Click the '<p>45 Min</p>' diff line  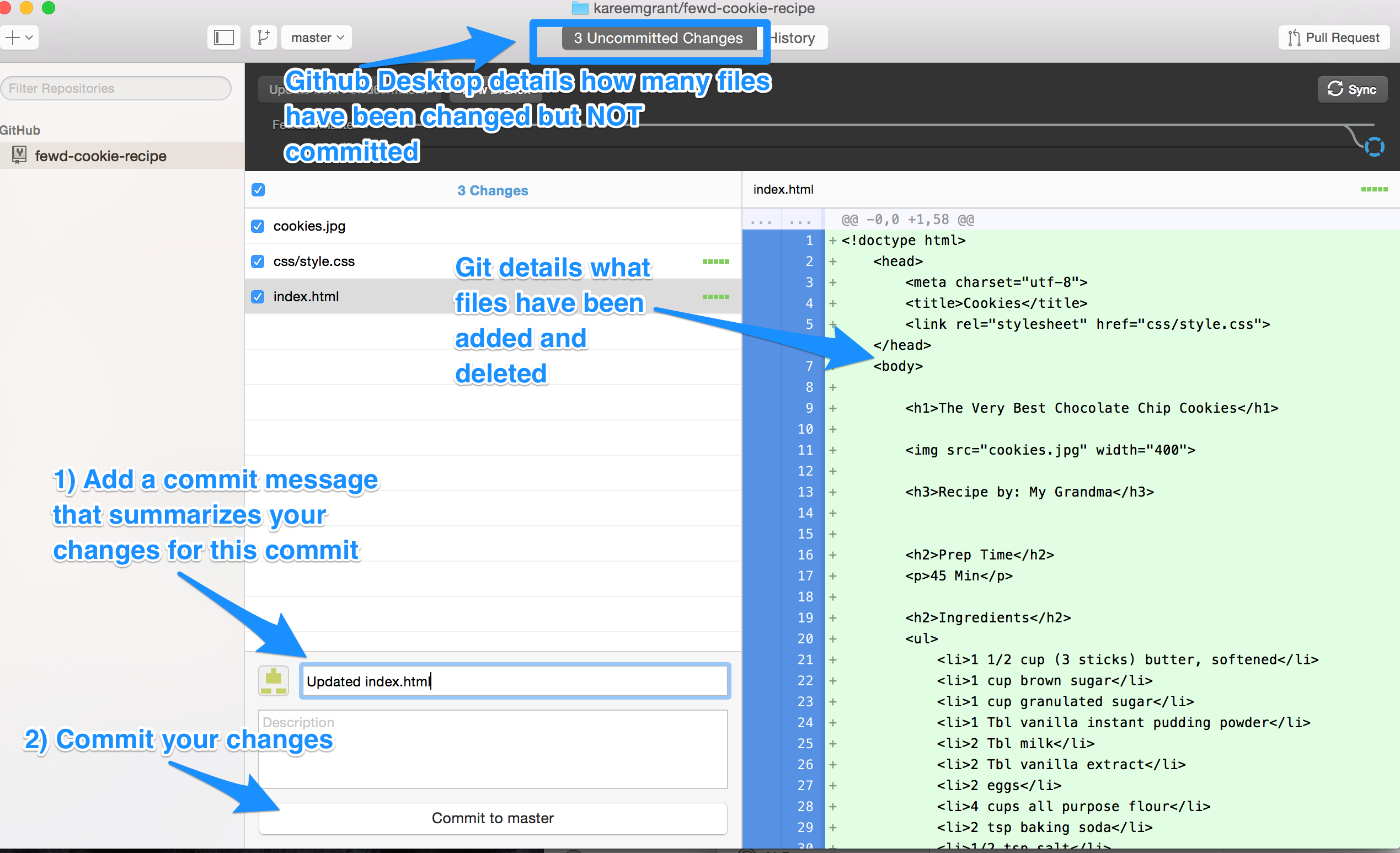point(959,575)
